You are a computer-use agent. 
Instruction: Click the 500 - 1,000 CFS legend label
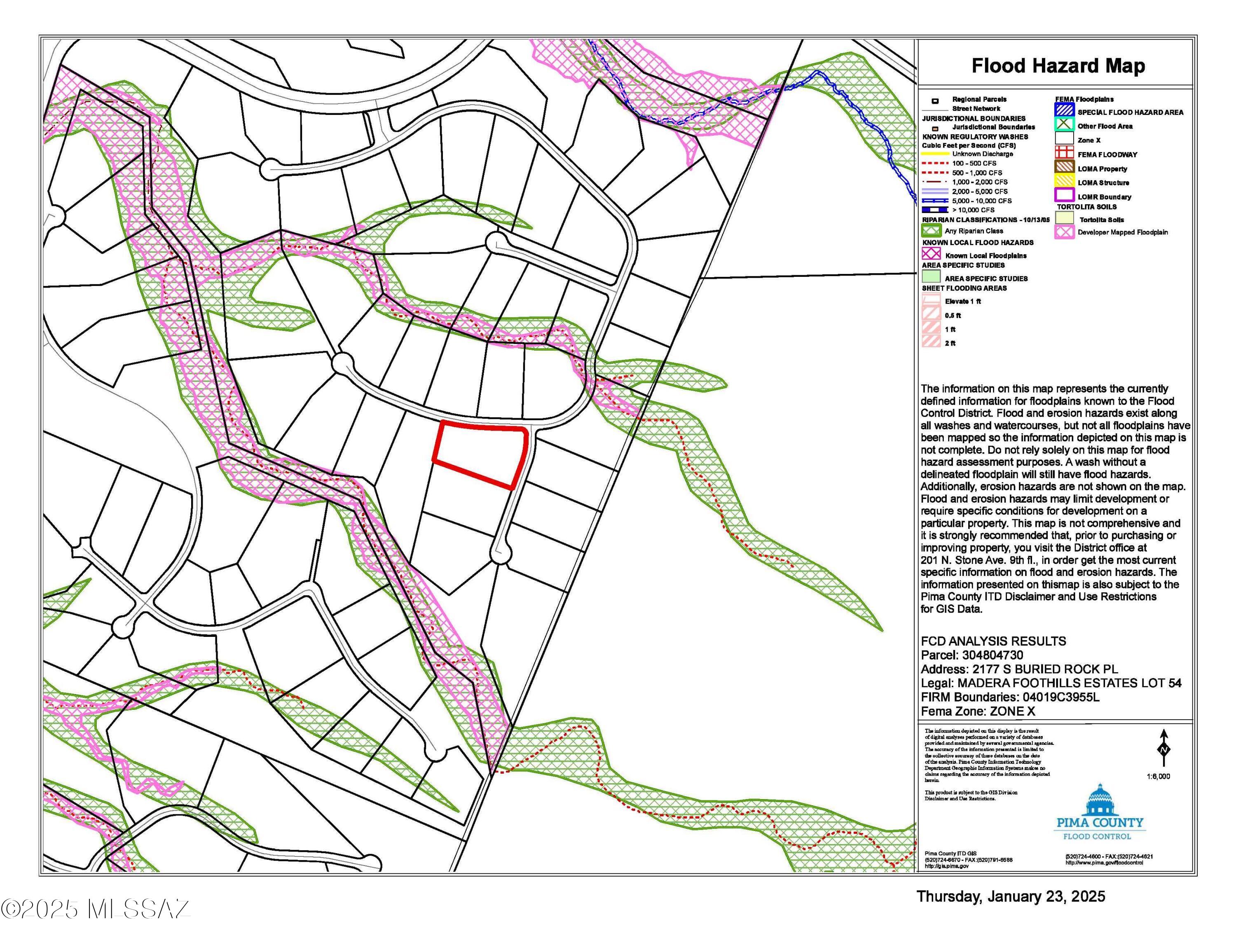tap(977, 173)
